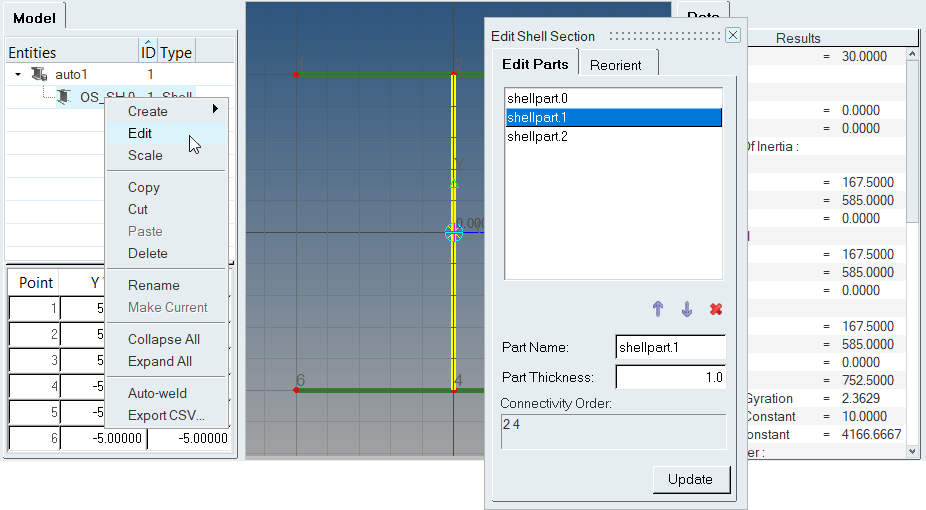Close the Edit Shell Section dialog
Screen dimensions: 926x510
point(732,35)
